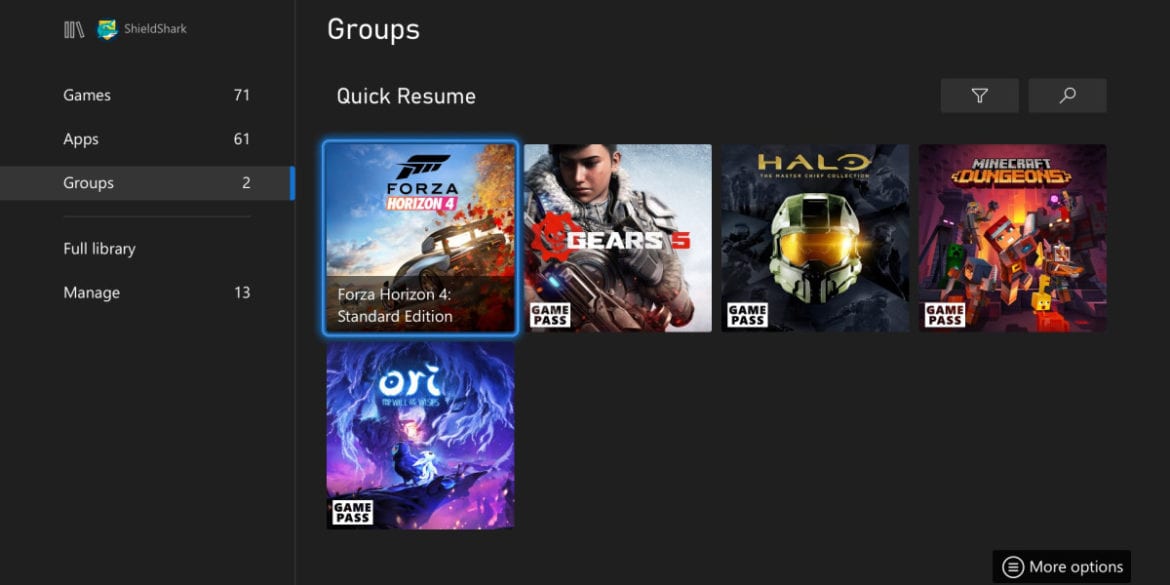Screen dimensions: 1170x585
Task: Open Ori and the Will of the Wisps
Action: (x=420, y=435)
